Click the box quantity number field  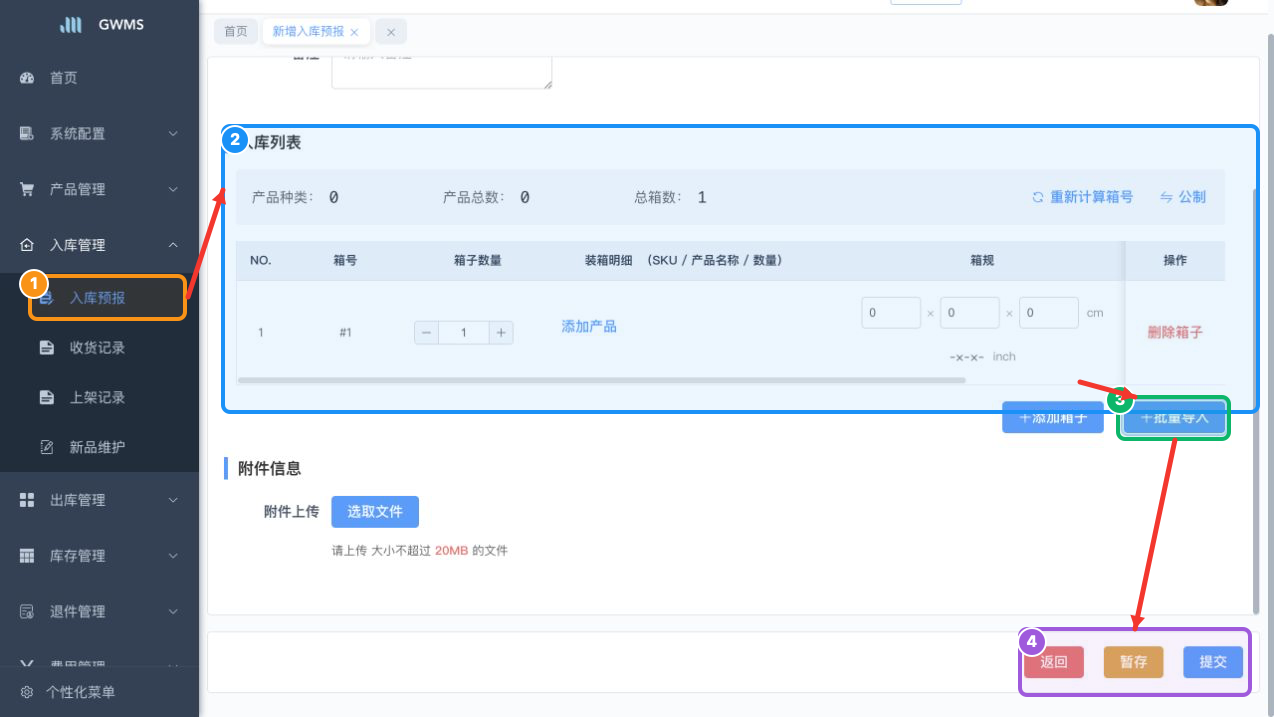[x=464, y=333]
